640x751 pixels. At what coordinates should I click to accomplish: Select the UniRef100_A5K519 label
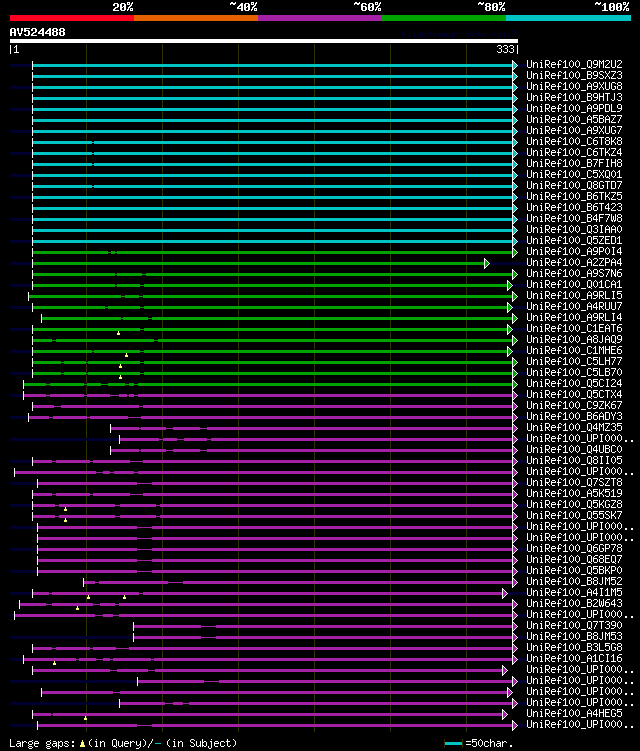(574, 494)
